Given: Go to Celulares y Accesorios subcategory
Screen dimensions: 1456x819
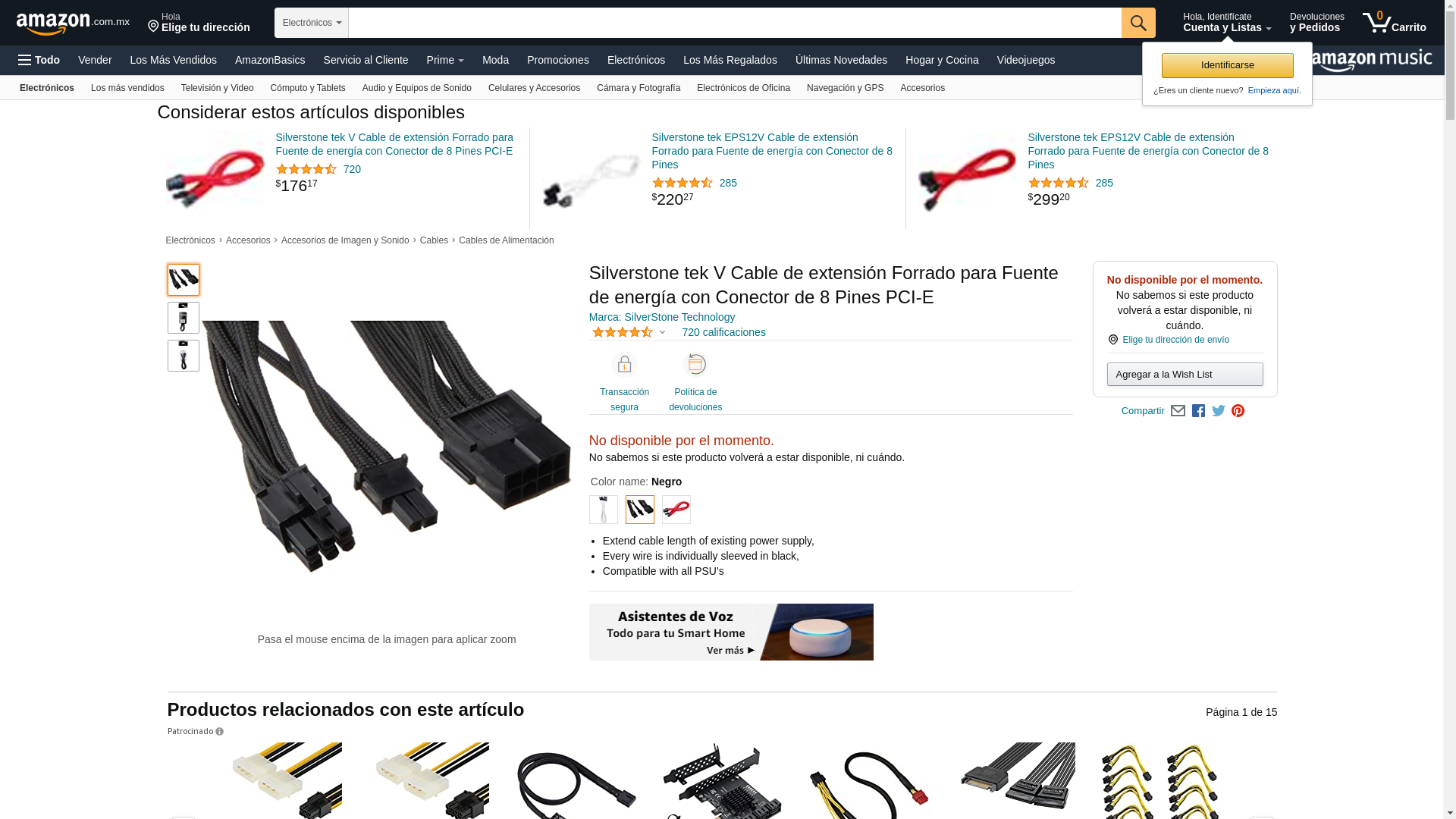Looking at the screenshot, I should tap(534, 88).
